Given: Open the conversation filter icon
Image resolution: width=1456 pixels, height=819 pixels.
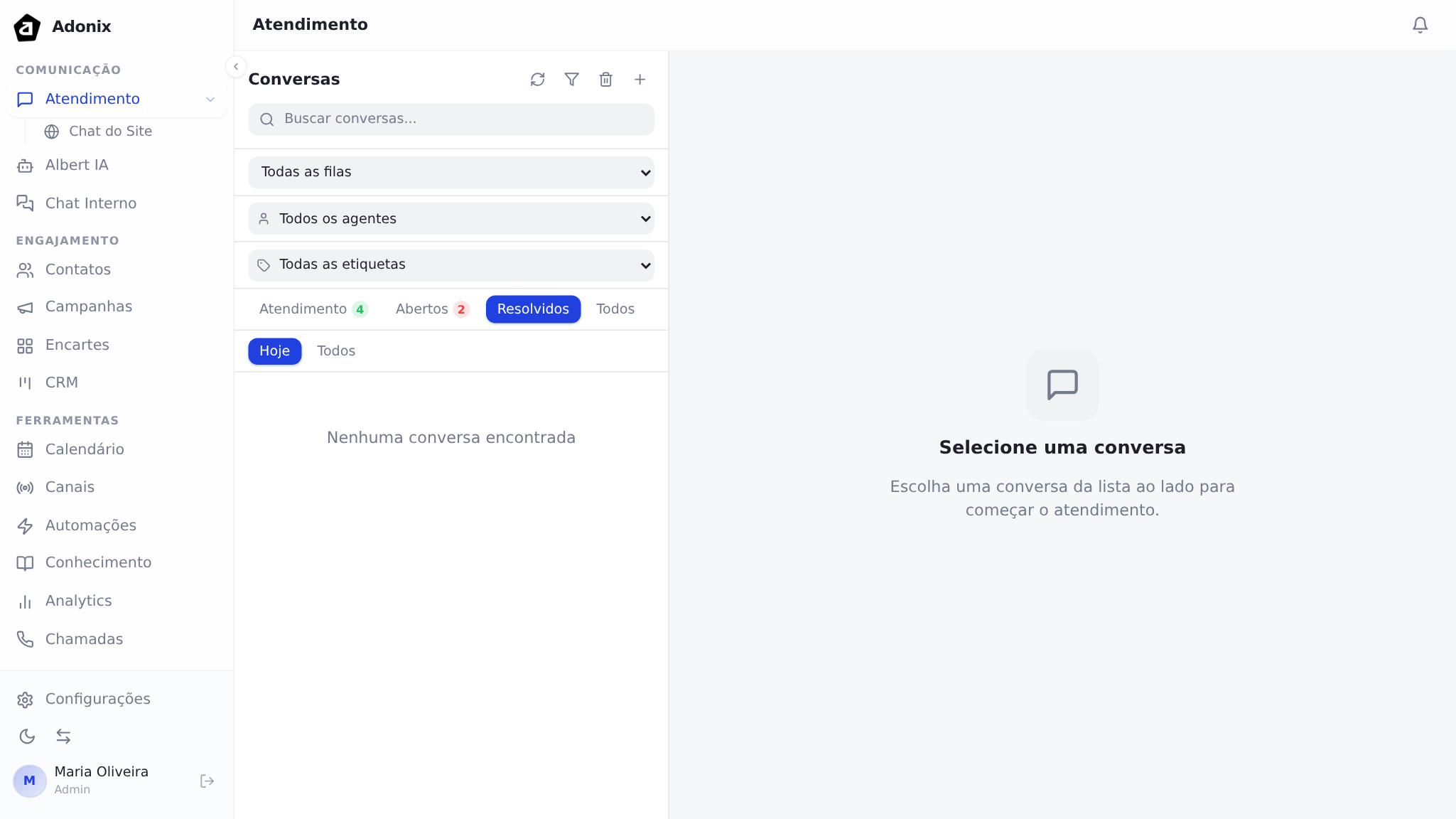Looking at the screenshot, I should tap(571, 80).
